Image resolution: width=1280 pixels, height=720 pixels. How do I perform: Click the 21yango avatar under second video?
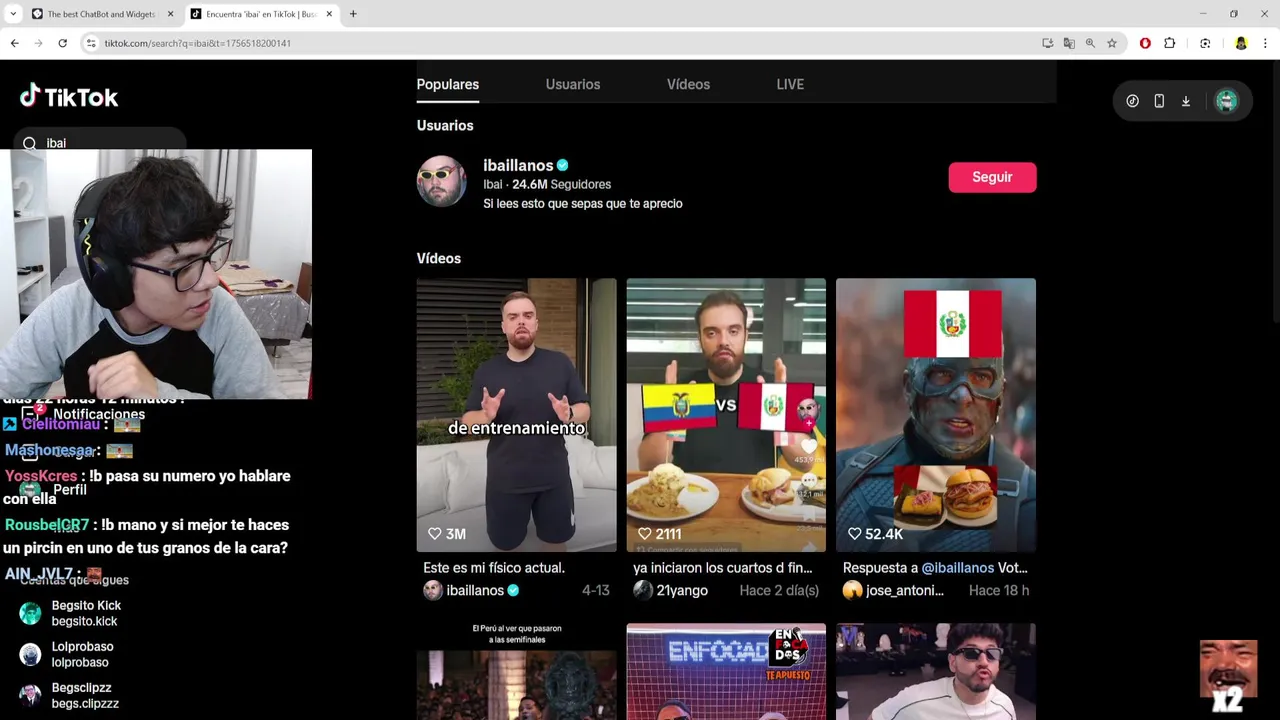[x=643, y=590]
